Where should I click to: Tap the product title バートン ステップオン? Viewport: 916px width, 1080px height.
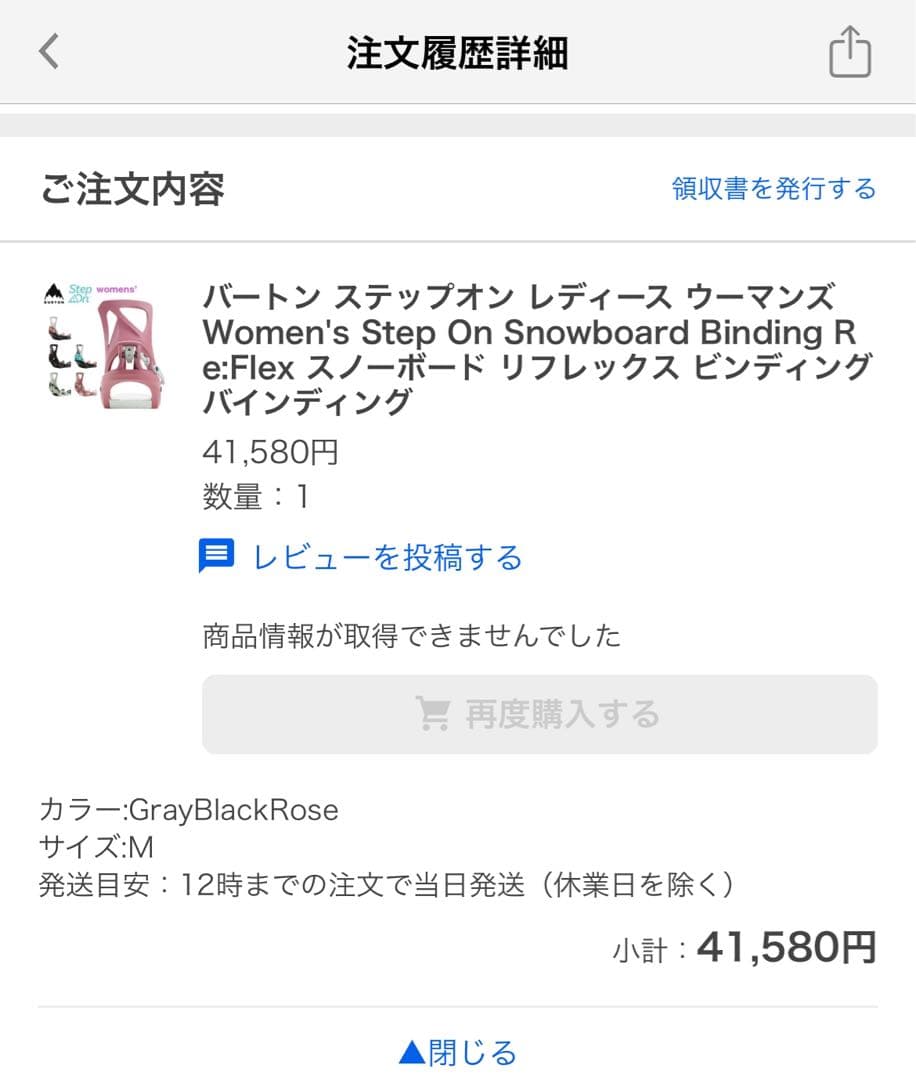click(537, 349)
